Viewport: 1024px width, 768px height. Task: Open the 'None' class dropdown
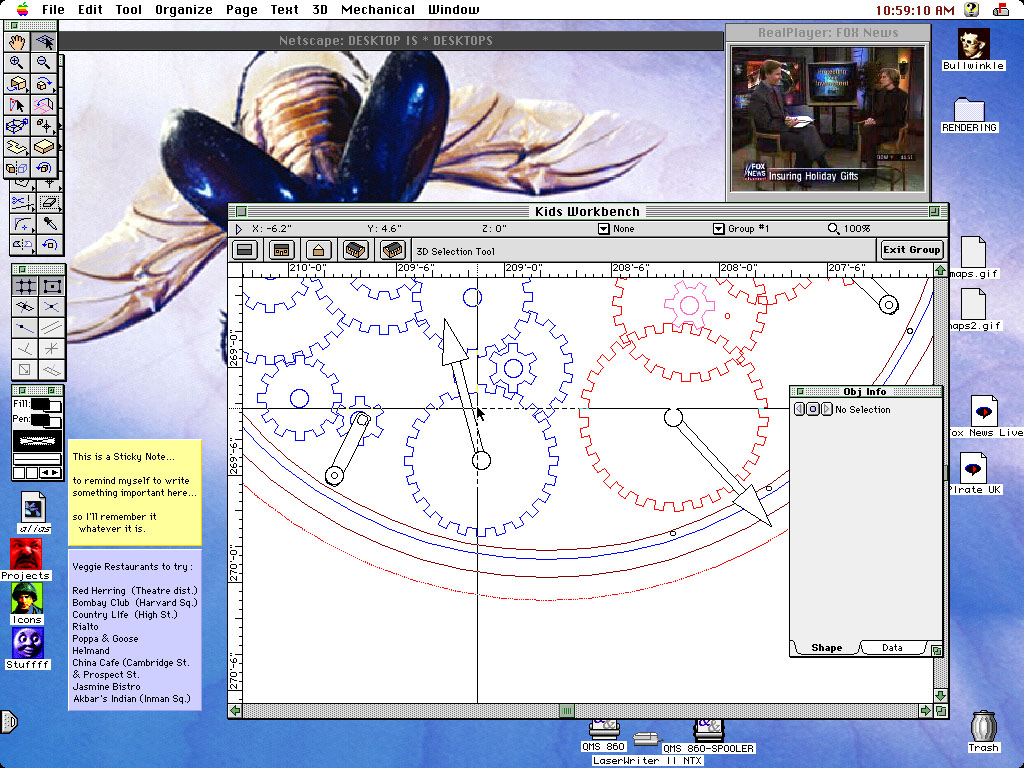click(x=603, y=229)
